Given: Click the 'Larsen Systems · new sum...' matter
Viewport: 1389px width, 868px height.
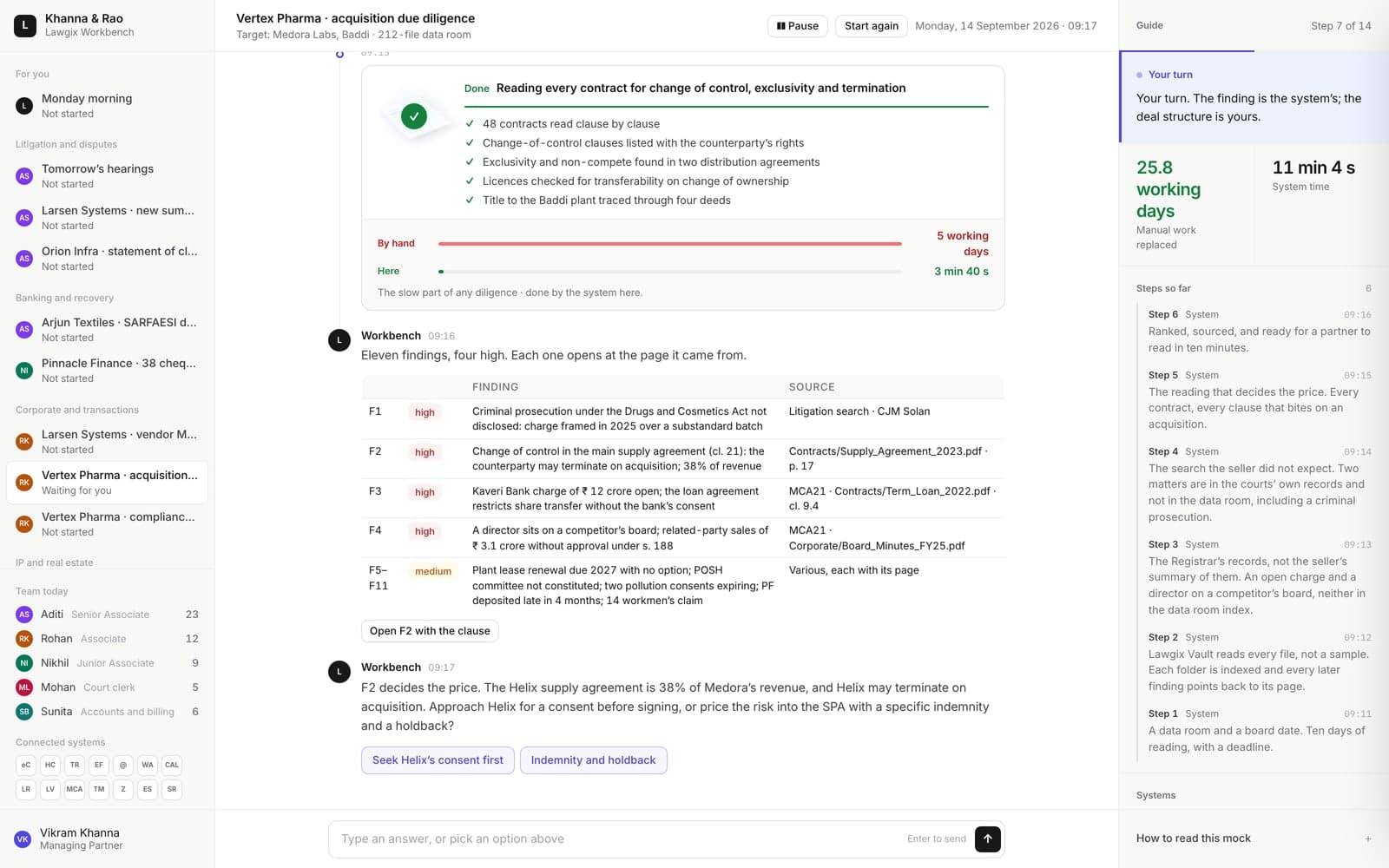Looking at the screenshot, I should click(107, 218).
